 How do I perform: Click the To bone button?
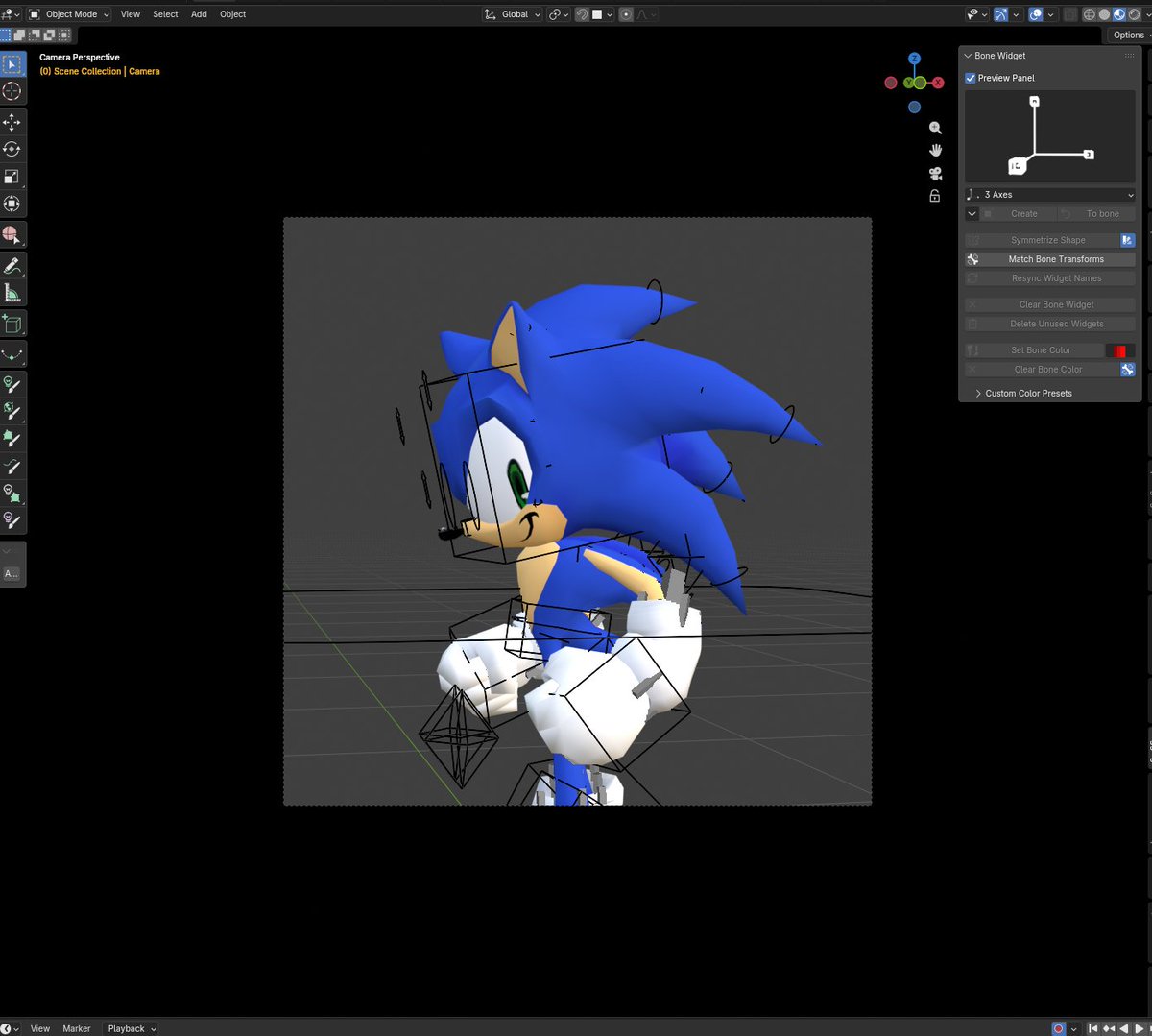click(x=1096, y=214)
